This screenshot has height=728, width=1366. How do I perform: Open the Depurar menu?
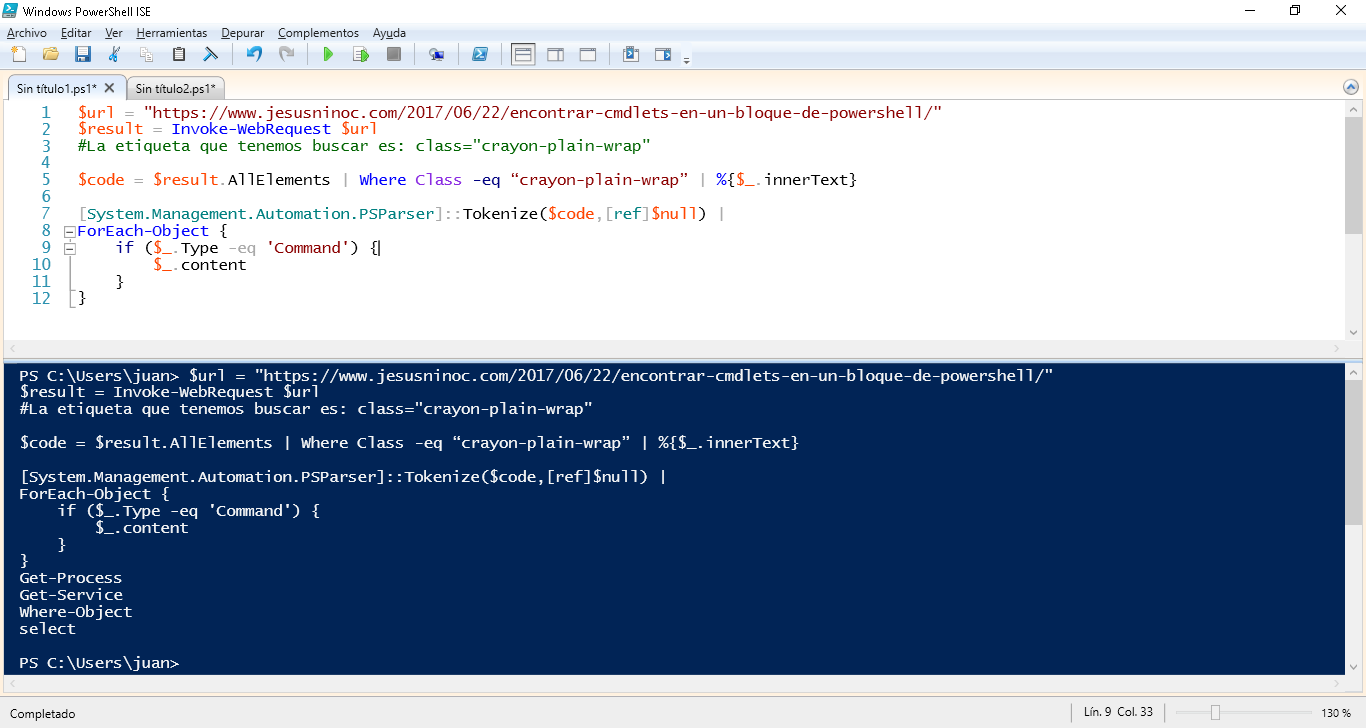(242, 32)
